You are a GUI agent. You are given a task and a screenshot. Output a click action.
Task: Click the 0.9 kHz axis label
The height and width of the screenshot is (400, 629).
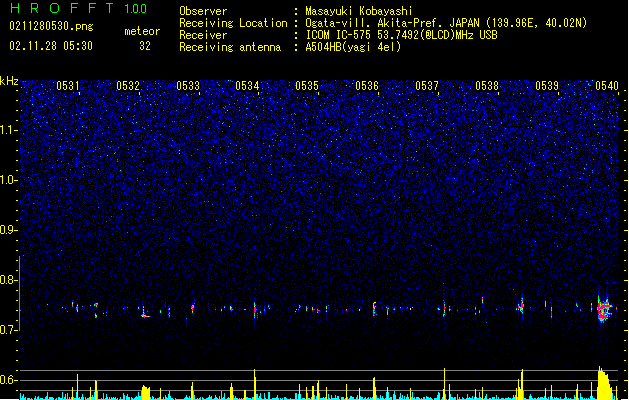pyautogui.click(x=9, y=230)
